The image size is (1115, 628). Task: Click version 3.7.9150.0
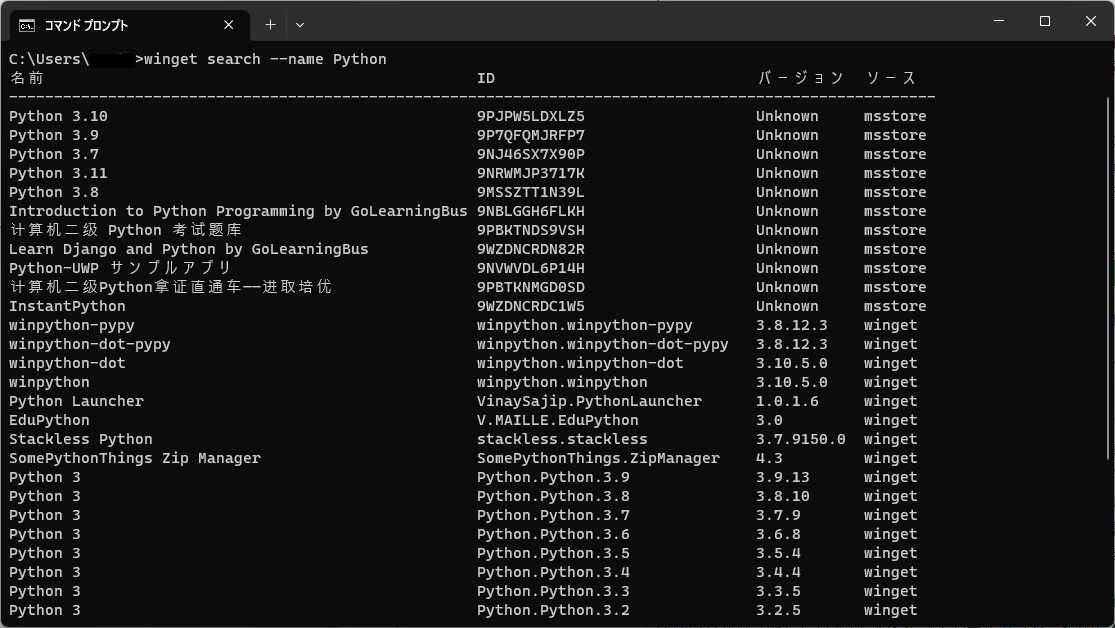pyautogui.click(x=801, y=440)
